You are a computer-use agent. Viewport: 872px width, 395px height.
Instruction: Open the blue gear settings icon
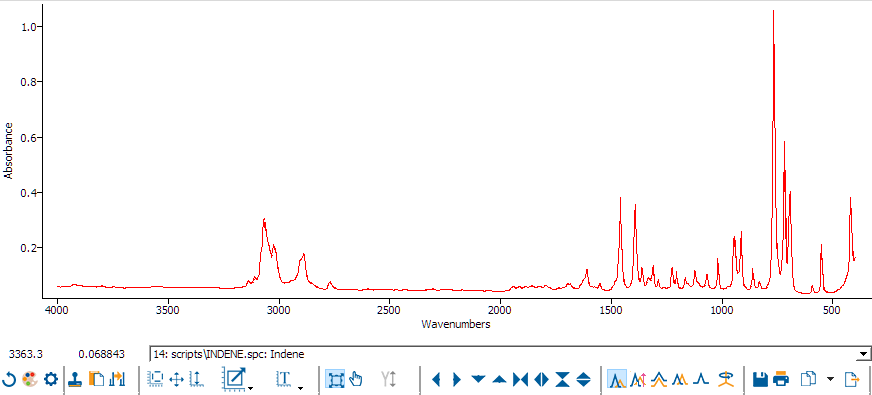(x=51, y=380)
